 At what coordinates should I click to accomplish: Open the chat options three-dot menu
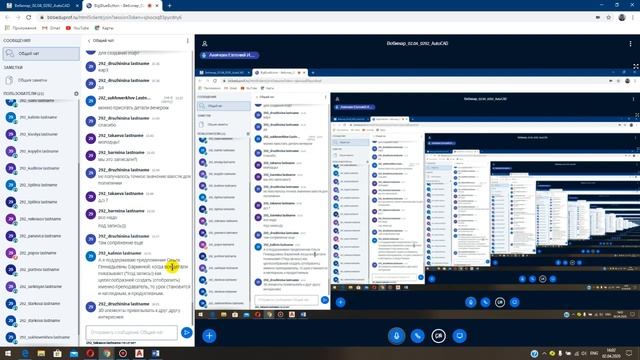pyautogui.click(x=188, y=40)
